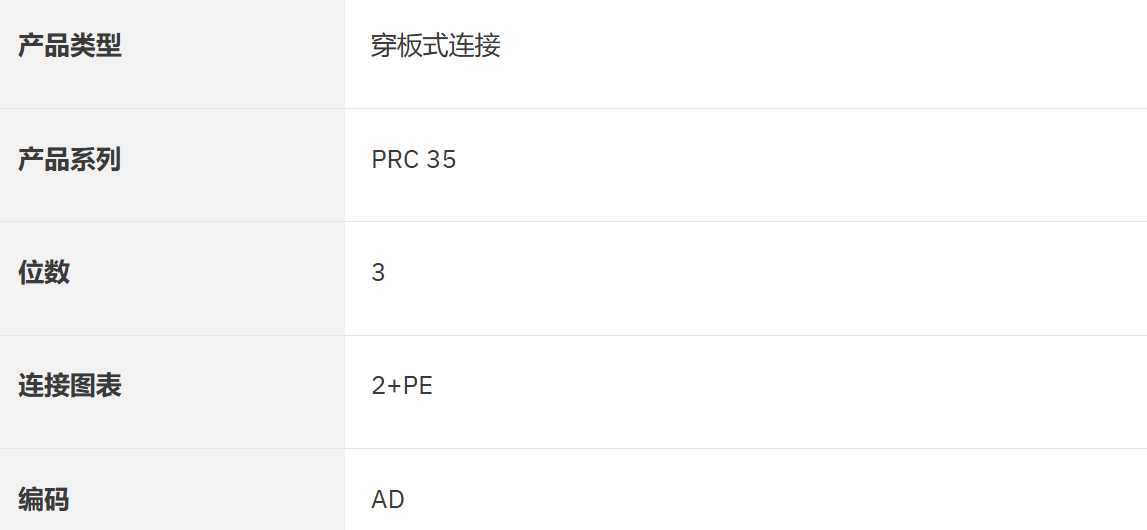Click the character 表 in 连接图表

tap(109, 386)
